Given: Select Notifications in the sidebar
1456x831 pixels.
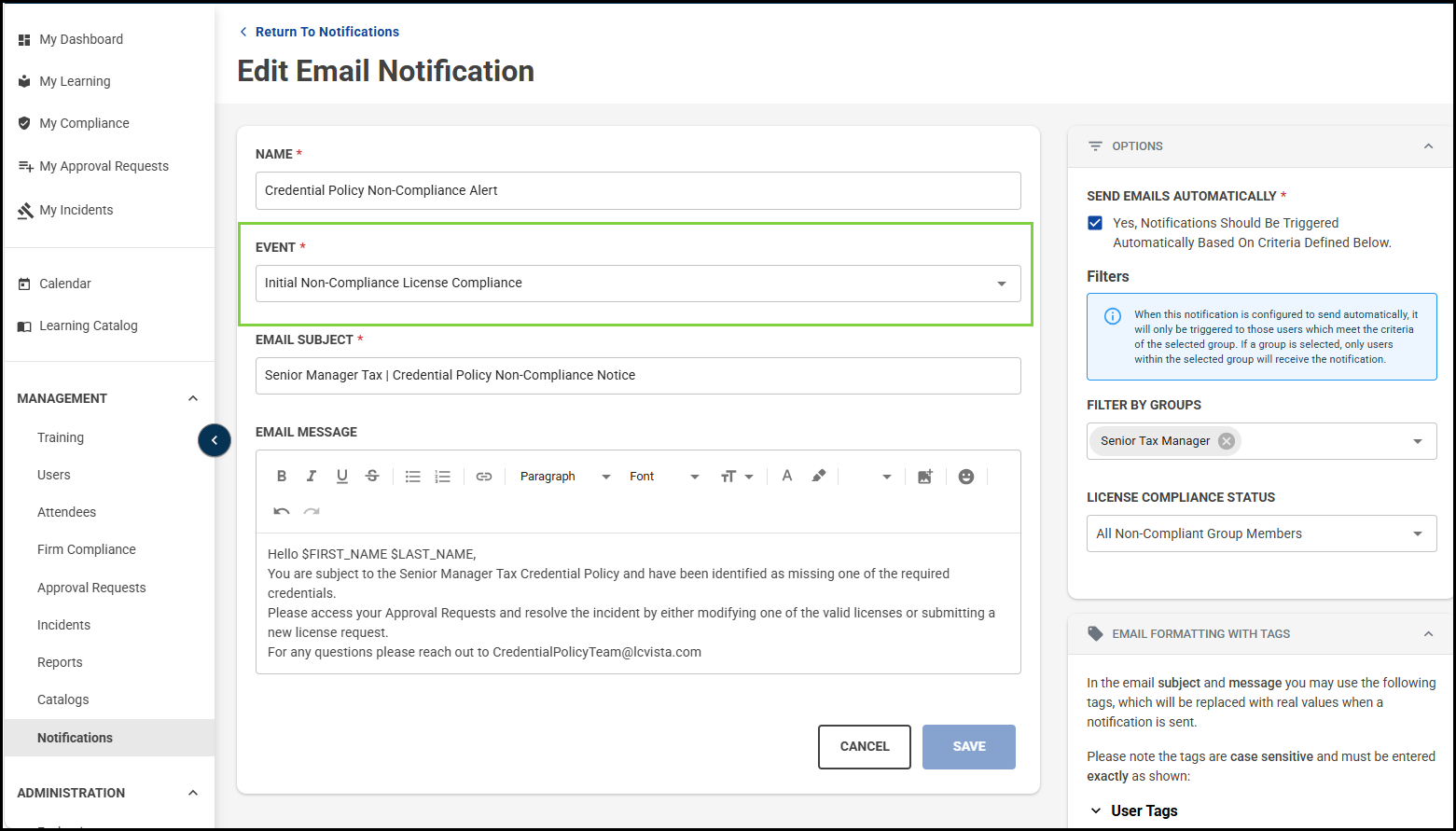Looking at the screenshot, I should [109, 738].
